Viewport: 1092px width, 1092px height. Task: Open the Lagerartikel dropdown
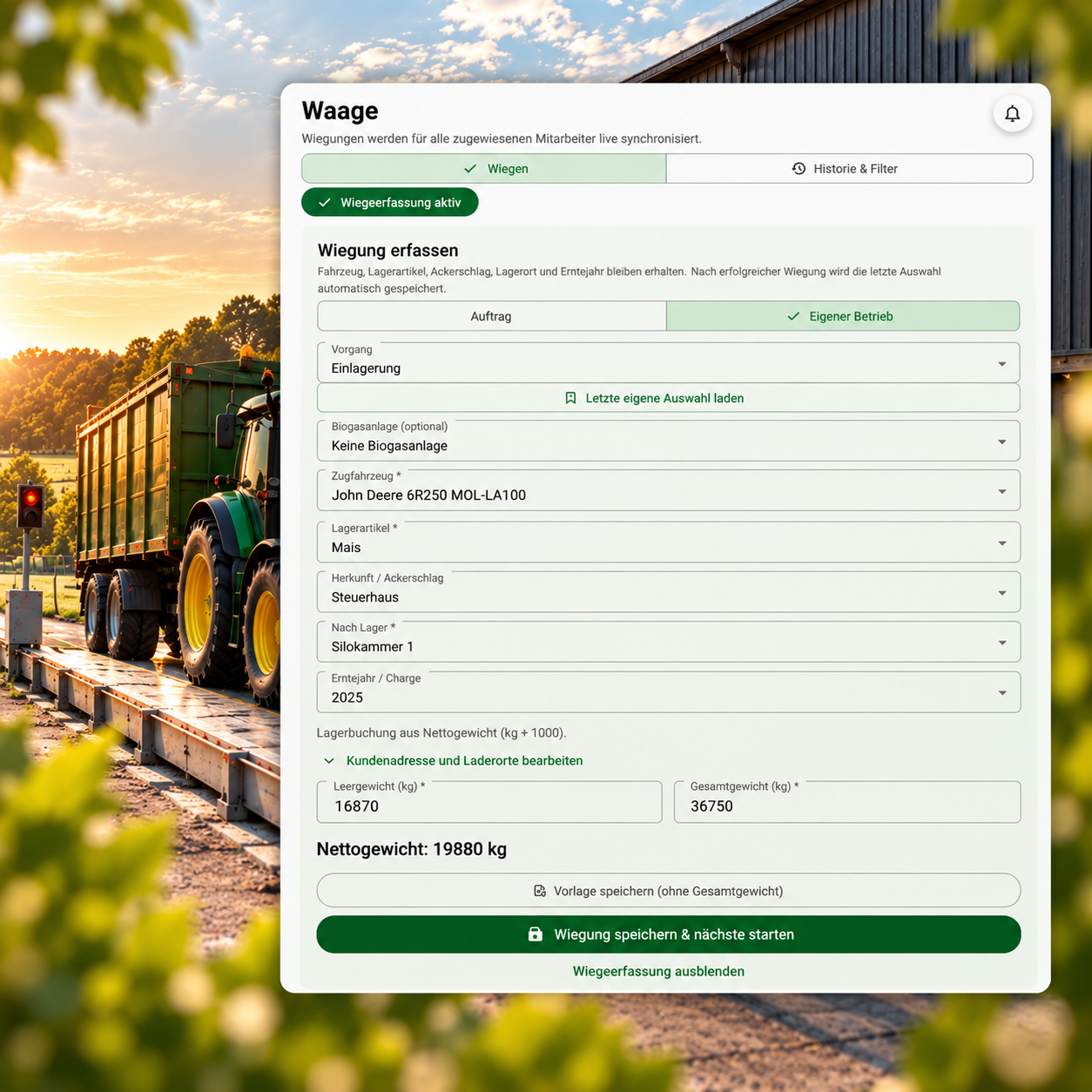point(669,543)
